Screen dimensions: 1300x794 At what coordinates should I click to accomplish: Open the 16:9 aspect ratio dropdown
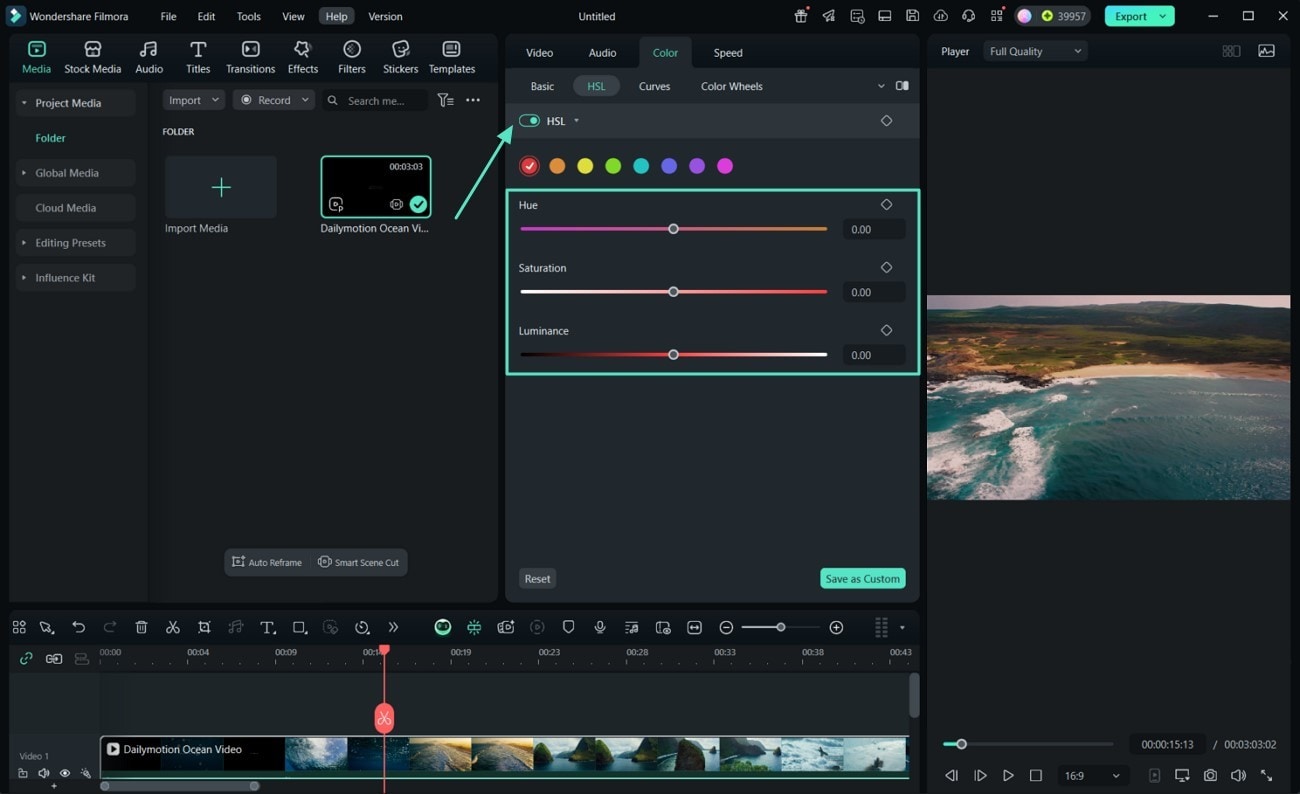pyautogui.click(x=1091, y=775)
